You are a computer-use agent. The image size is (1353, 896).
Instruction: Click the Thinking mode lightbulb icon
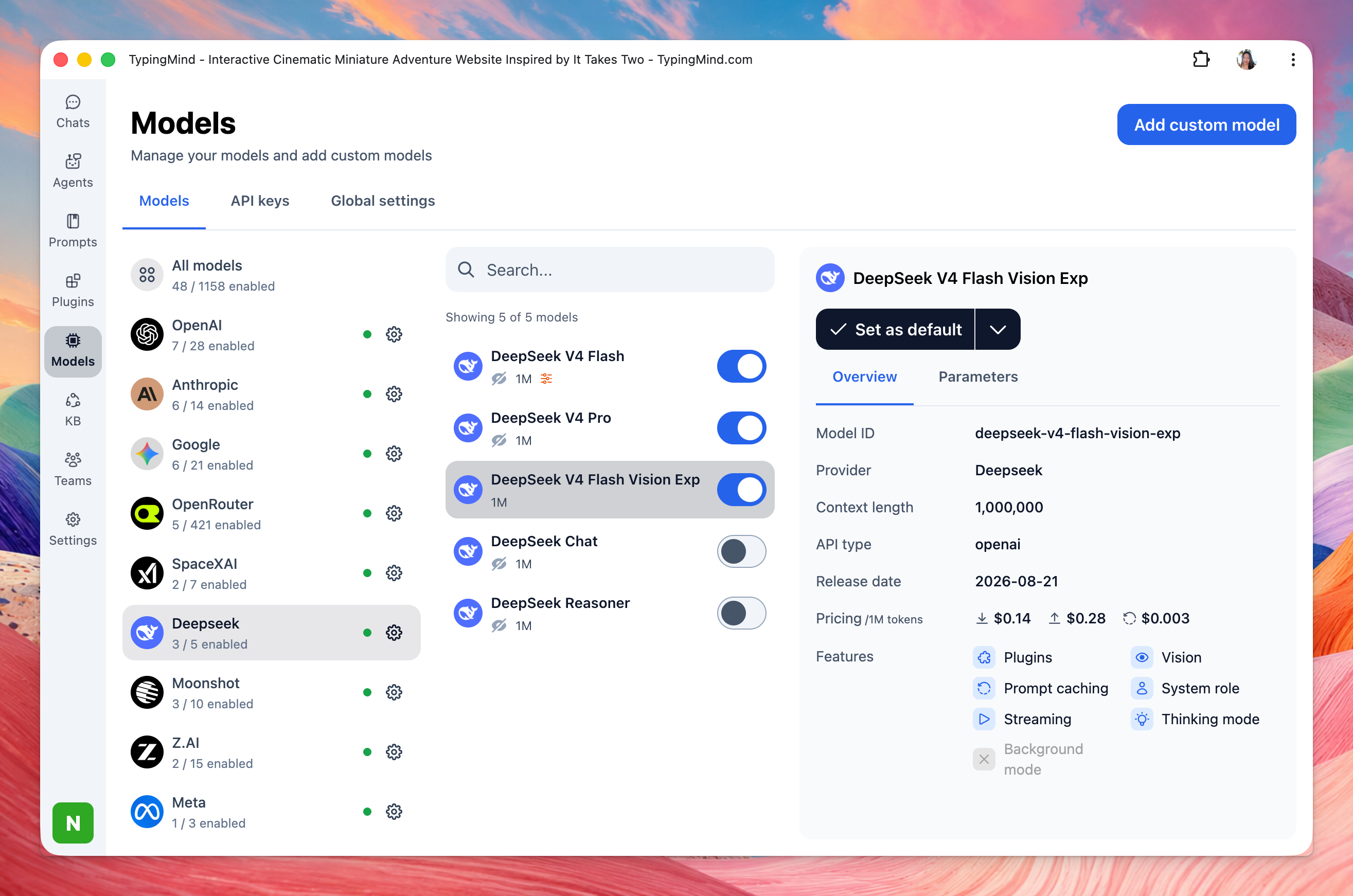[x=1142, y=719]
